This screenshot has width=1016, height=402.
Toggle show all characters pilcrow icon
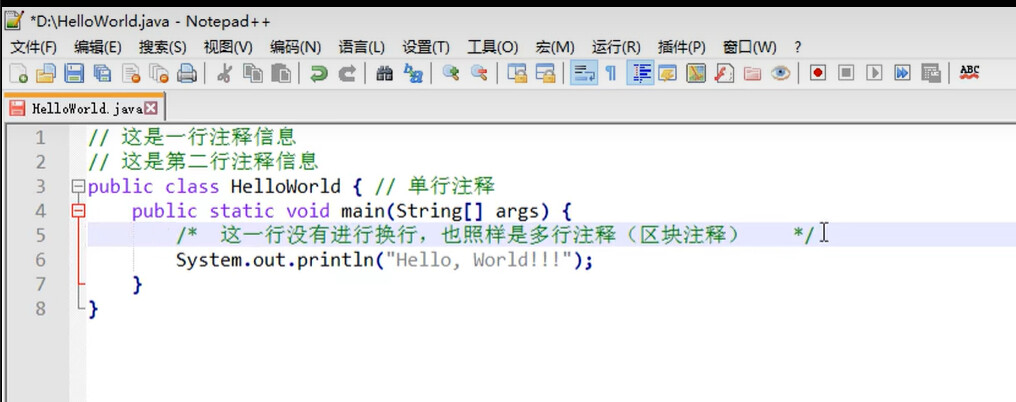click(610, 73)
